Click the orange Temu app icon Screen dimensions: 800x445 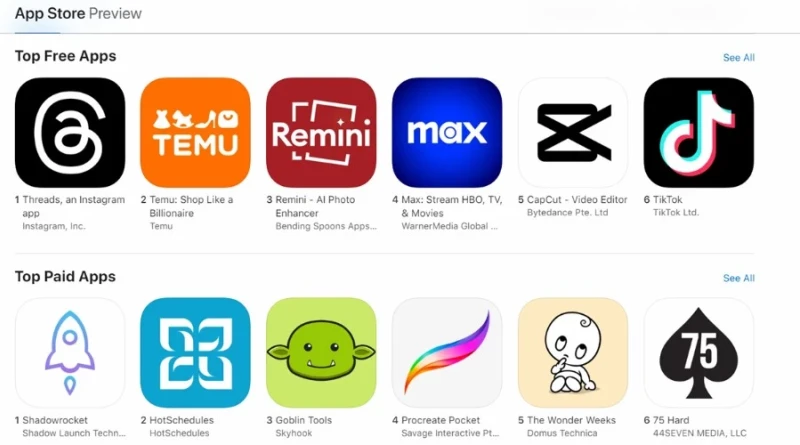tap(195, 133)
